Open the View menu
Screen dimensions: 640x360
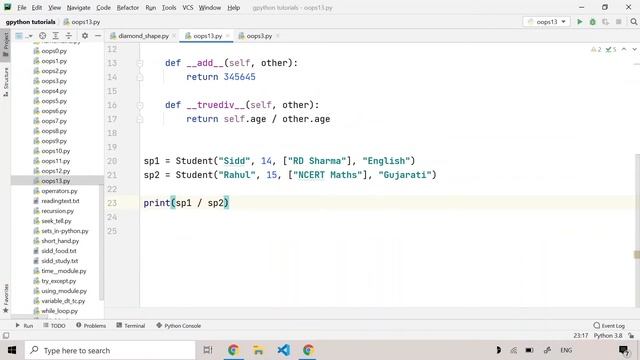[x=54, y=8]
